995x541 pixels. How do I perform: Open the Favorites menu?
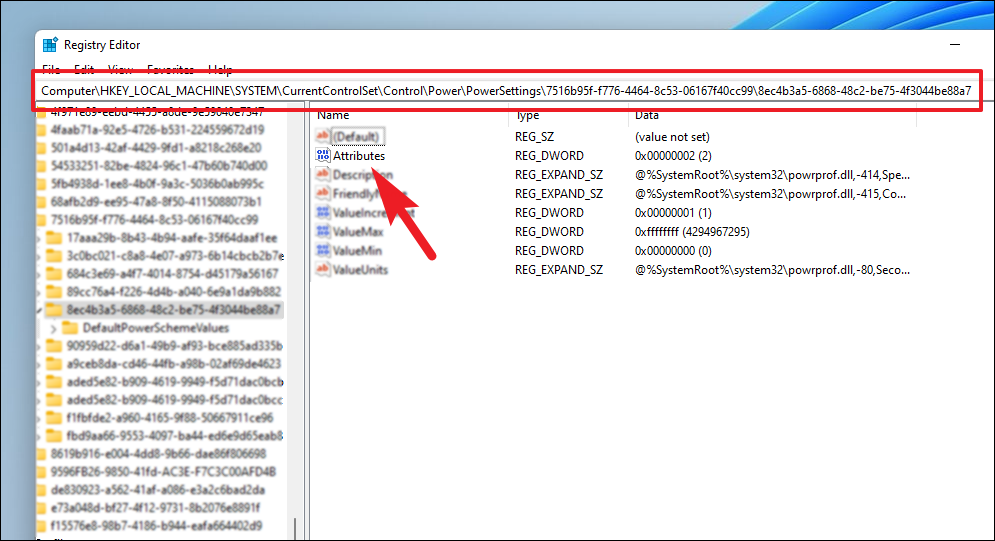click(170, 69)
